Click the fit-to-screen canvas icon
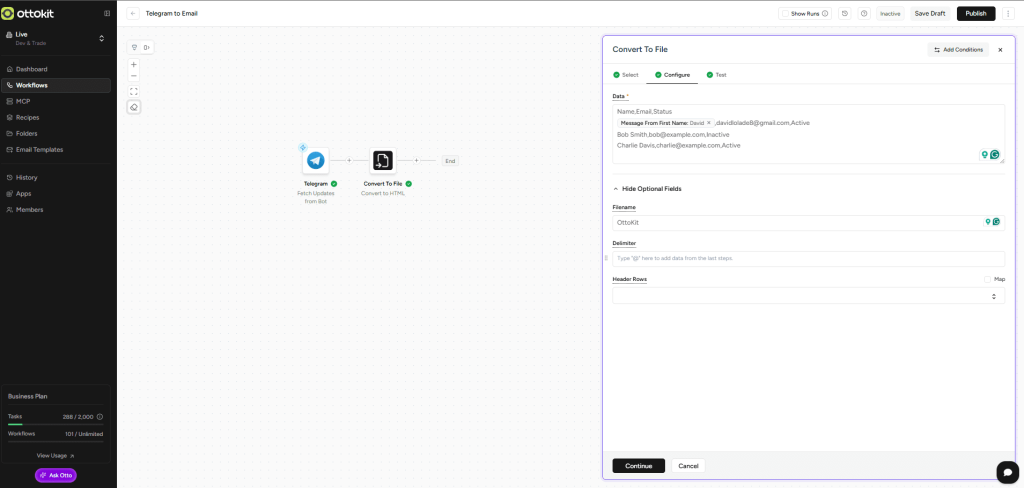 [134, 91]
